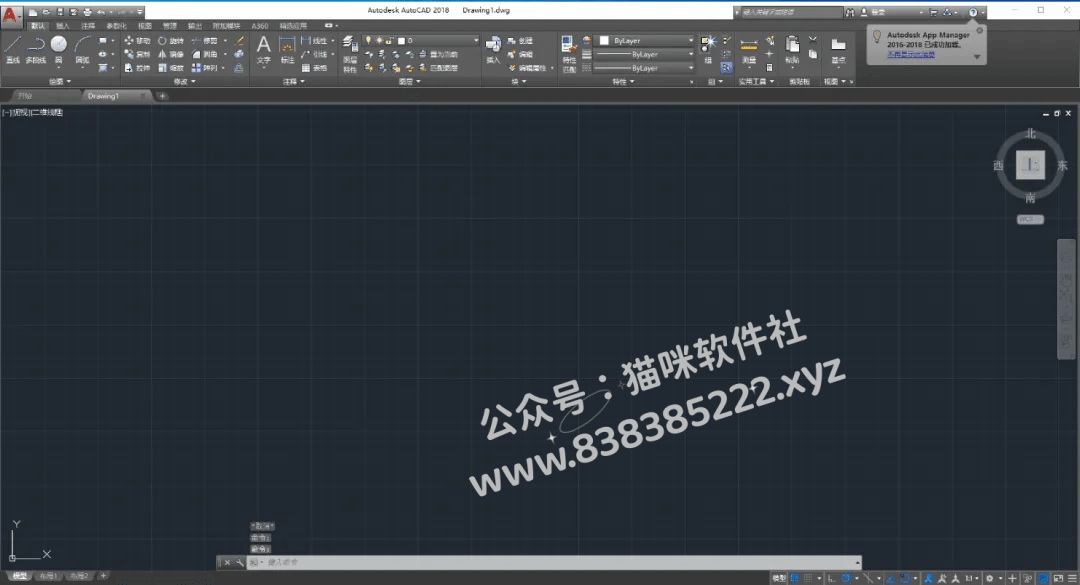Click the Stretch (拉伸) tool
The height and width of the screenshot is (585, 1080).
click(137, 68)
